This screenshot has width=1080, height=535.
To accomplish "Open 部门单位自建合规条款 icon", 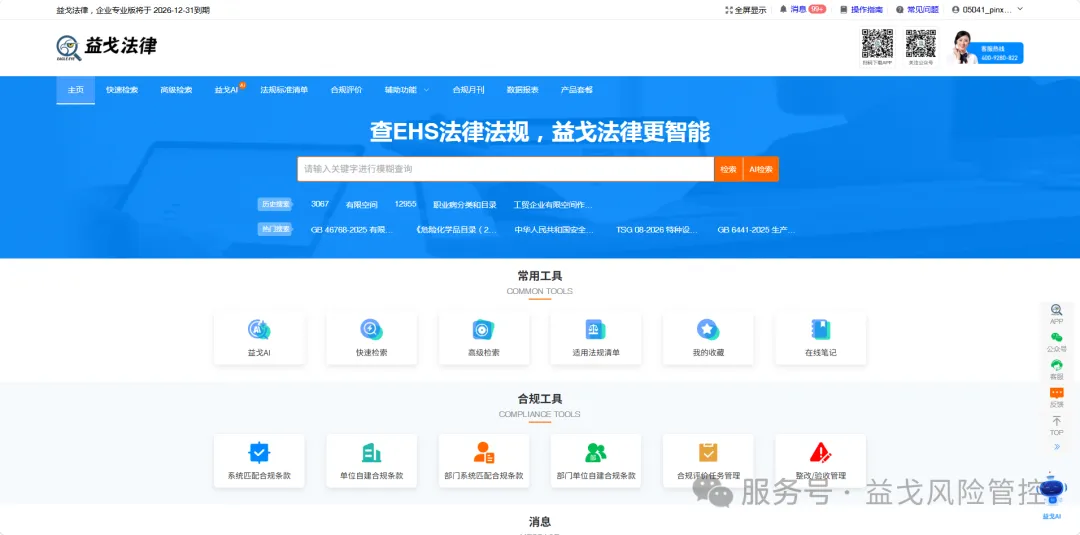I will tap(595, 452).
